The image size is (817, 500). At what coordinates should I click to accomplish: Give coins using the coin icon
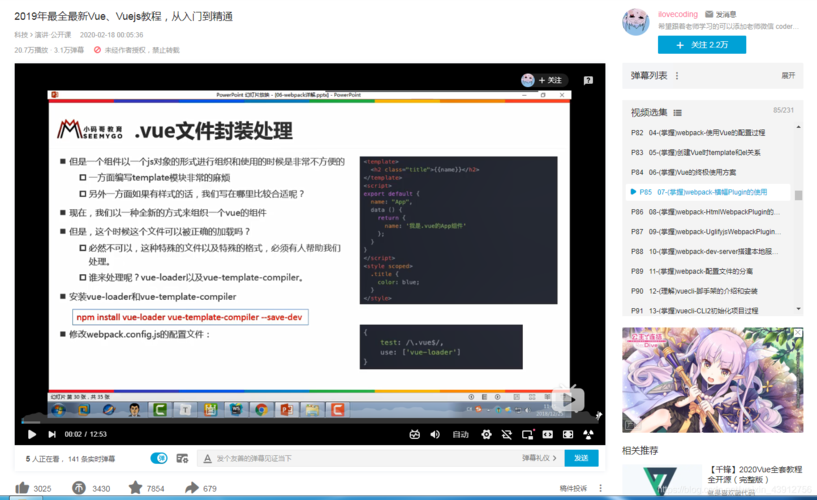[x=79, y=488]
